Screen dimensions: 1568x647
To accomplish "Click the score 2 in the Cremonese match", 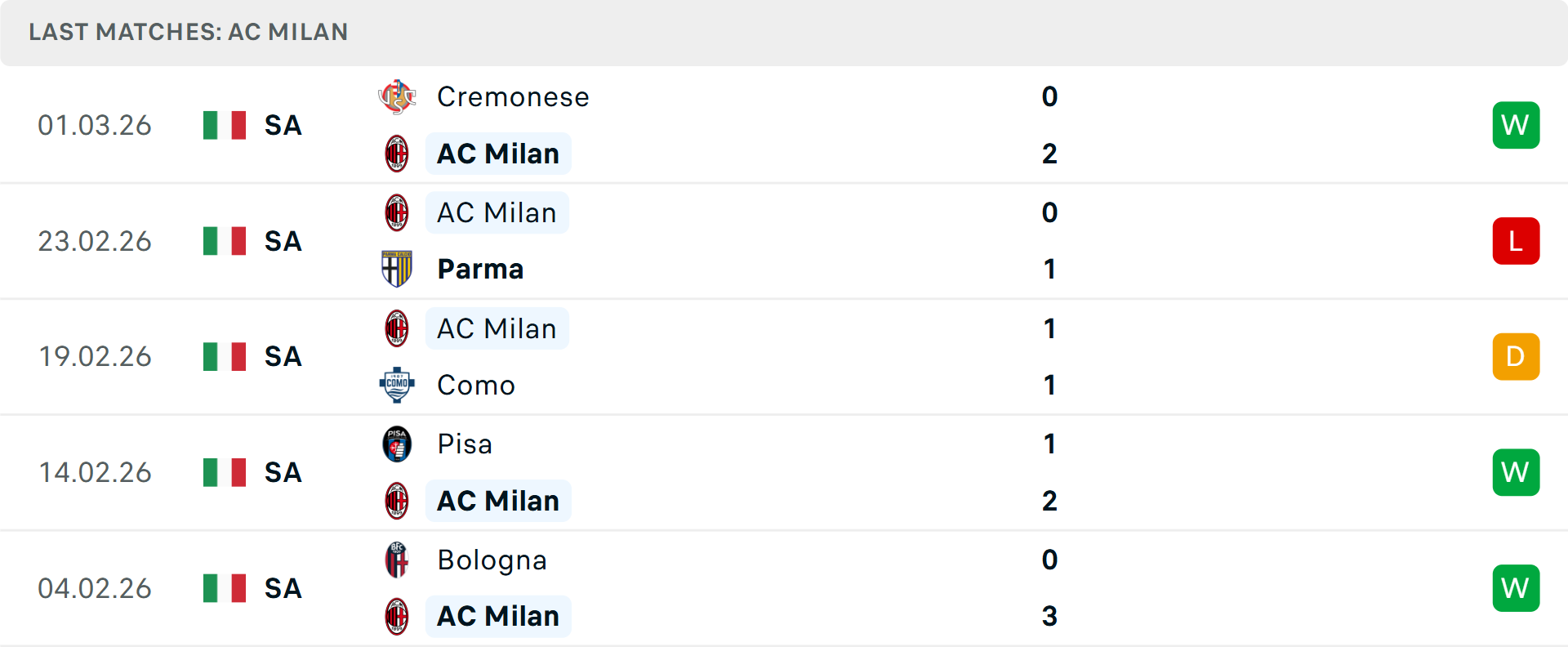I will point(1049,153).
